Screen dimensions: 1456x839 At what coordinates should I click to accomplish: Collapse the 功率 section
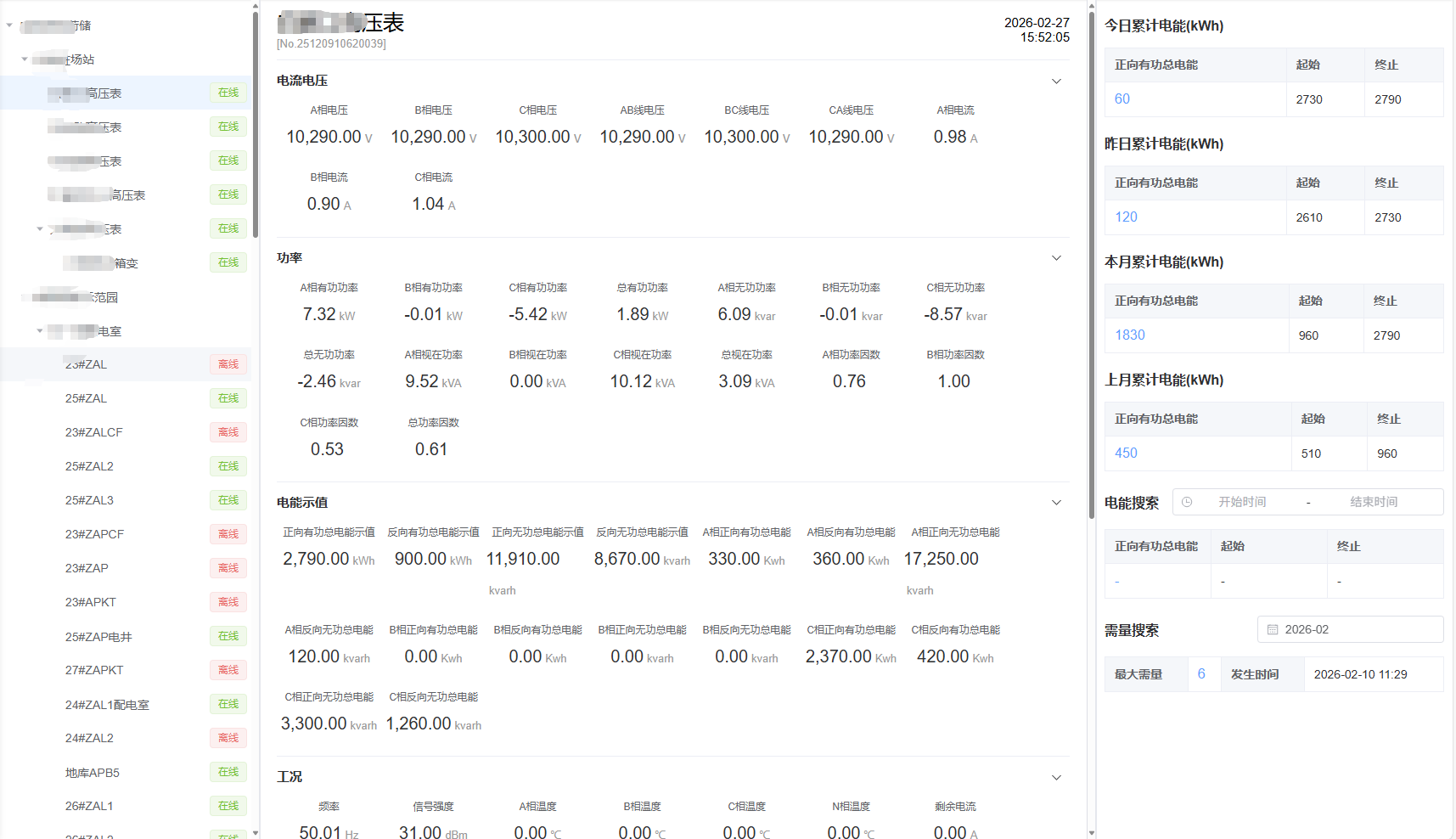click(1056, 258)
